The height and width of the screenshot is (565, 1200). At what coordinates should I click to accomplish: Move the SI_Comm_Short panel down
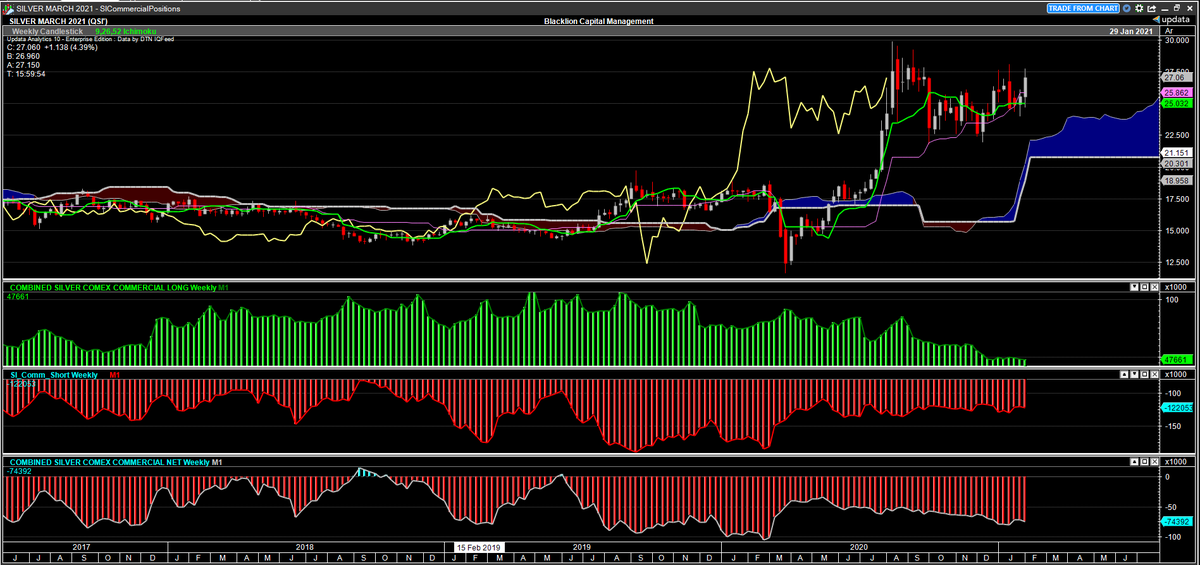1134,374
